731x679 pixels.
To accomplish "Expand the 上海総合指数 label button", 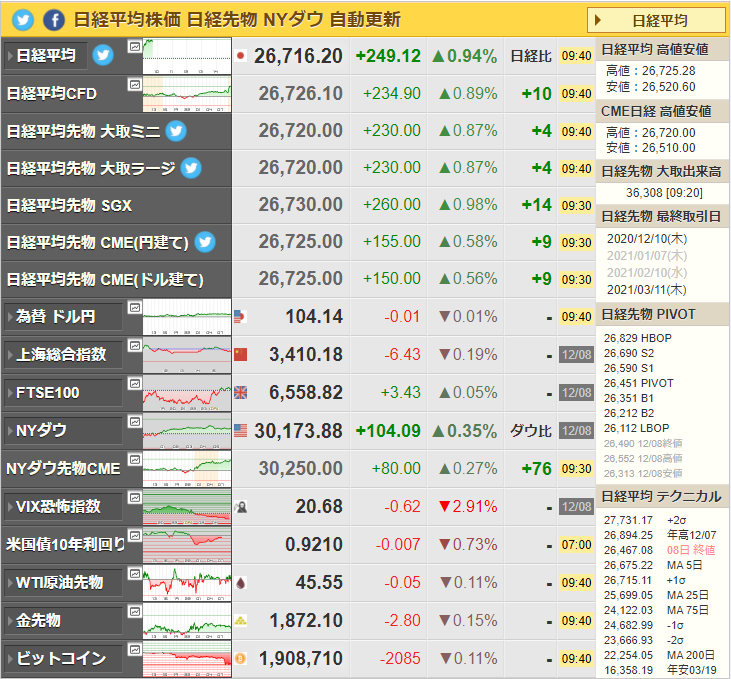I will click(x=63, y=354).
